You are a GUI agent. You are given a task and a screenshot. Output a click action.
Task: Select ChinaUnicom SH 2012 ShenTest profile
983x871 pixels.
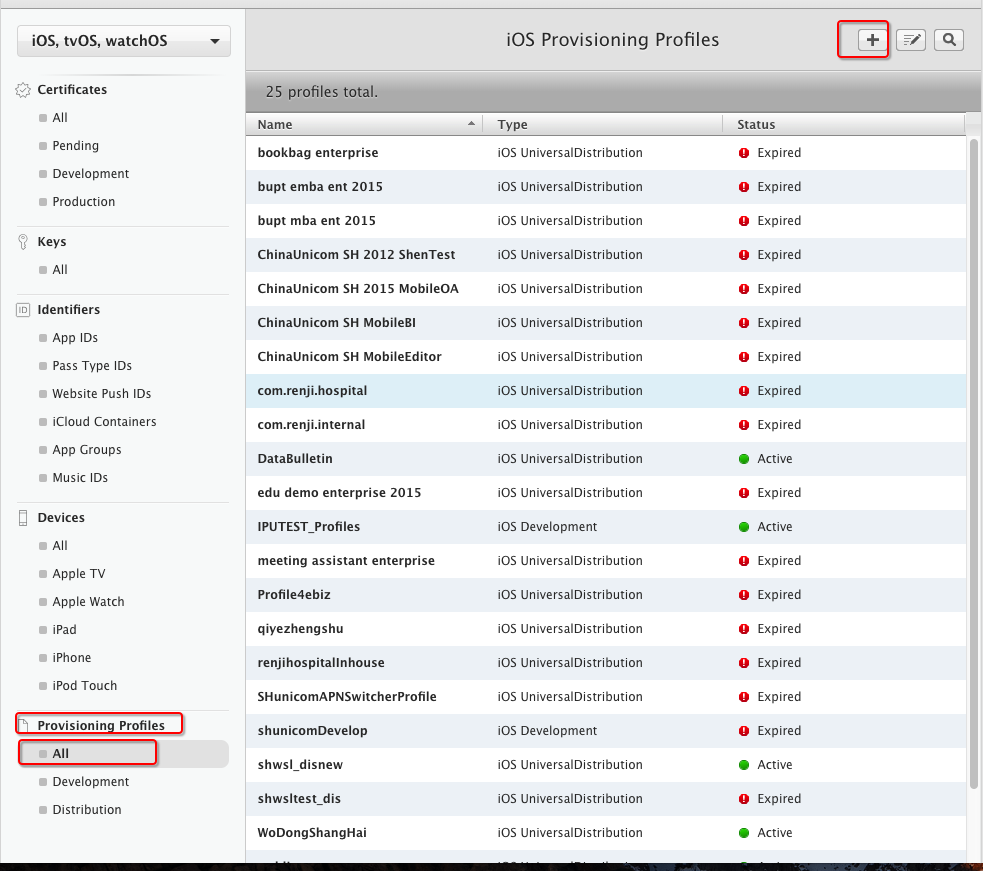coord(606,255)
